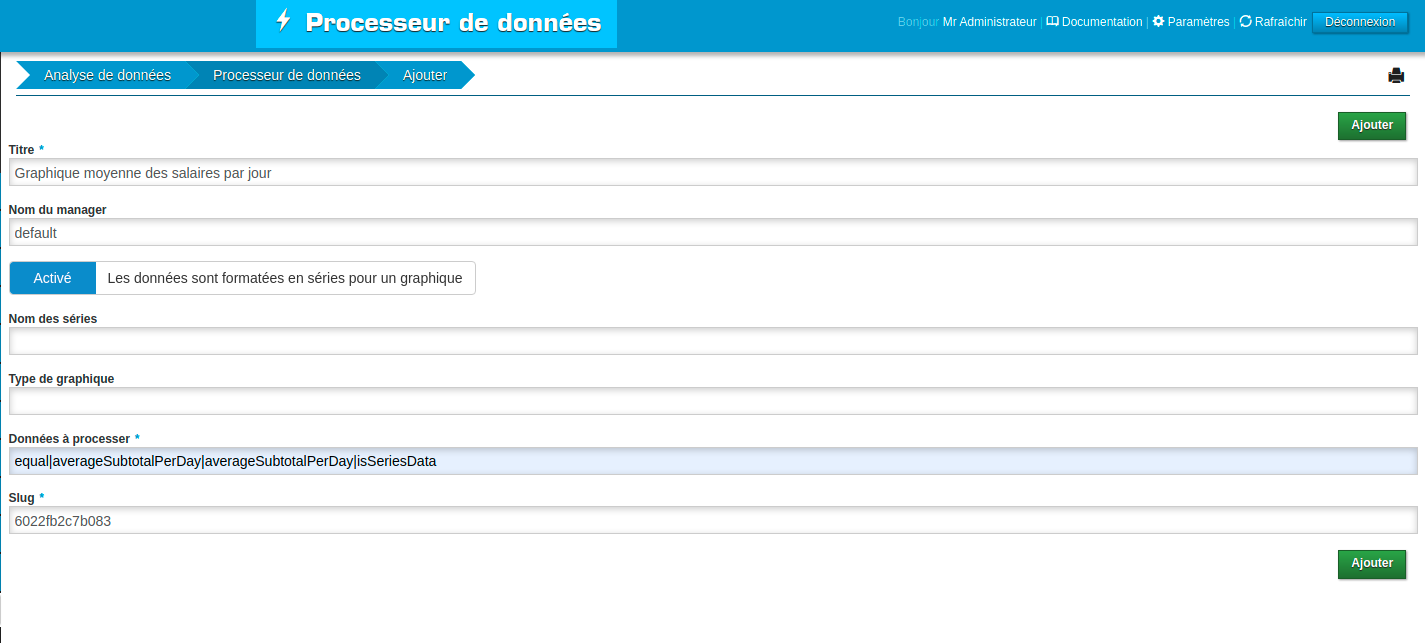This screenshot has width=1425, height=643.
Task: Click the Rafraîchir refresh icon
Action: [x=1245, y=21]
